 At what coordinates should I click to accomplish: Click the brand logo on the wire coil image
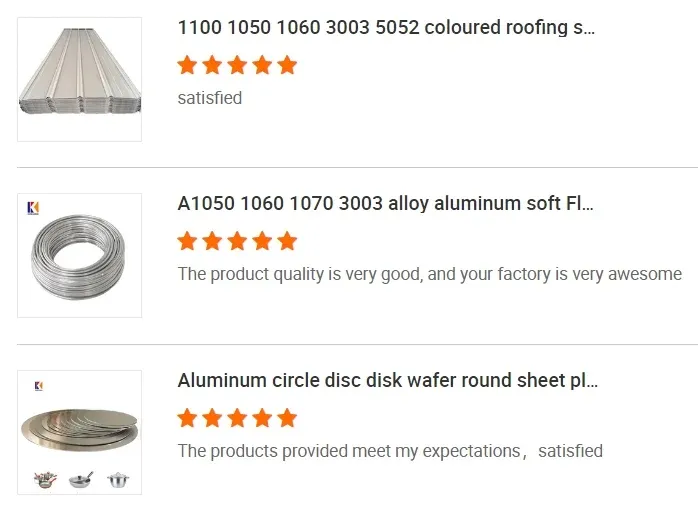coord(33,207)
